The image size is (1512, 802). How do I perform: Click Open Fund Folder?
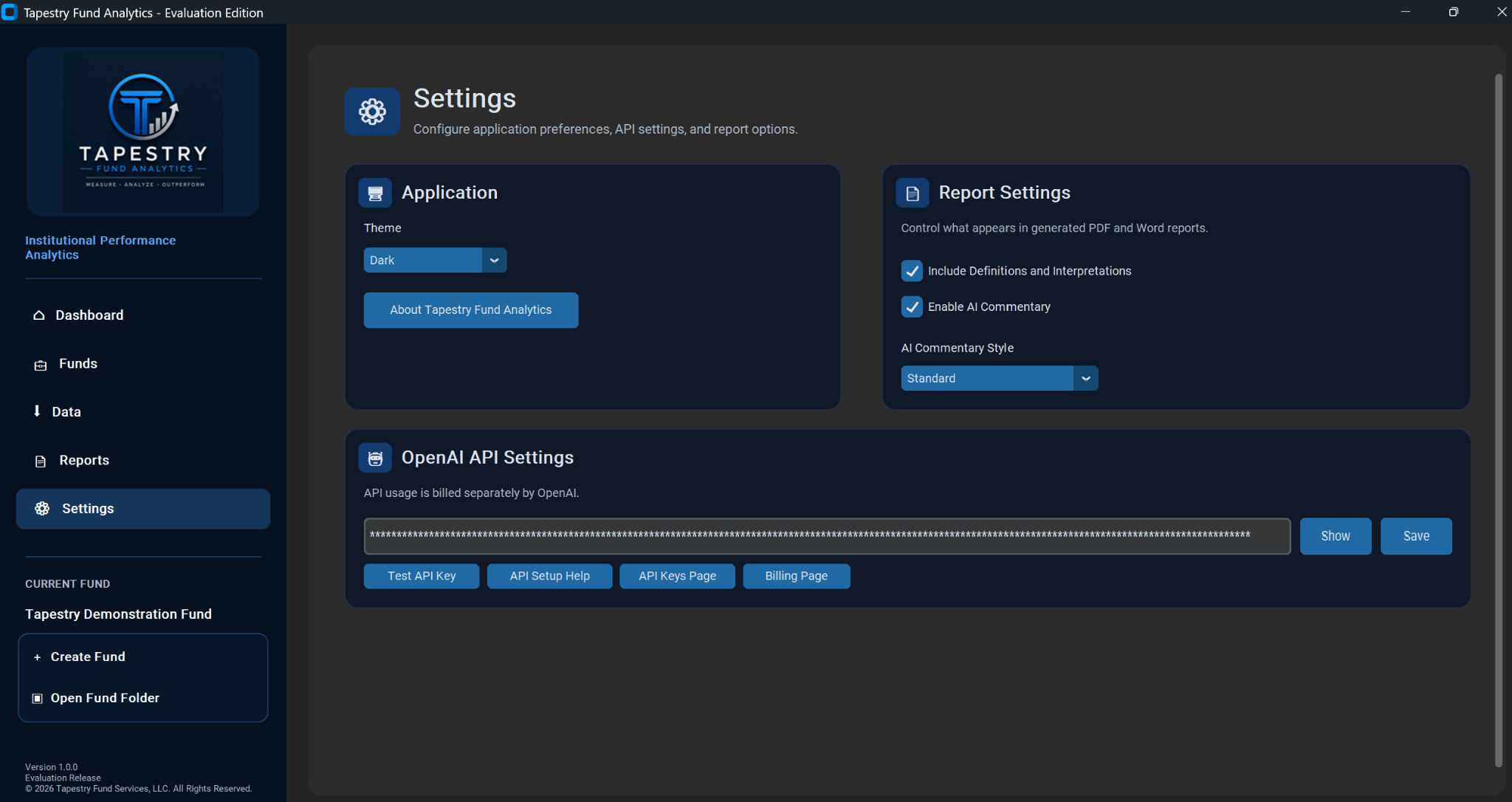coord(143,699)
